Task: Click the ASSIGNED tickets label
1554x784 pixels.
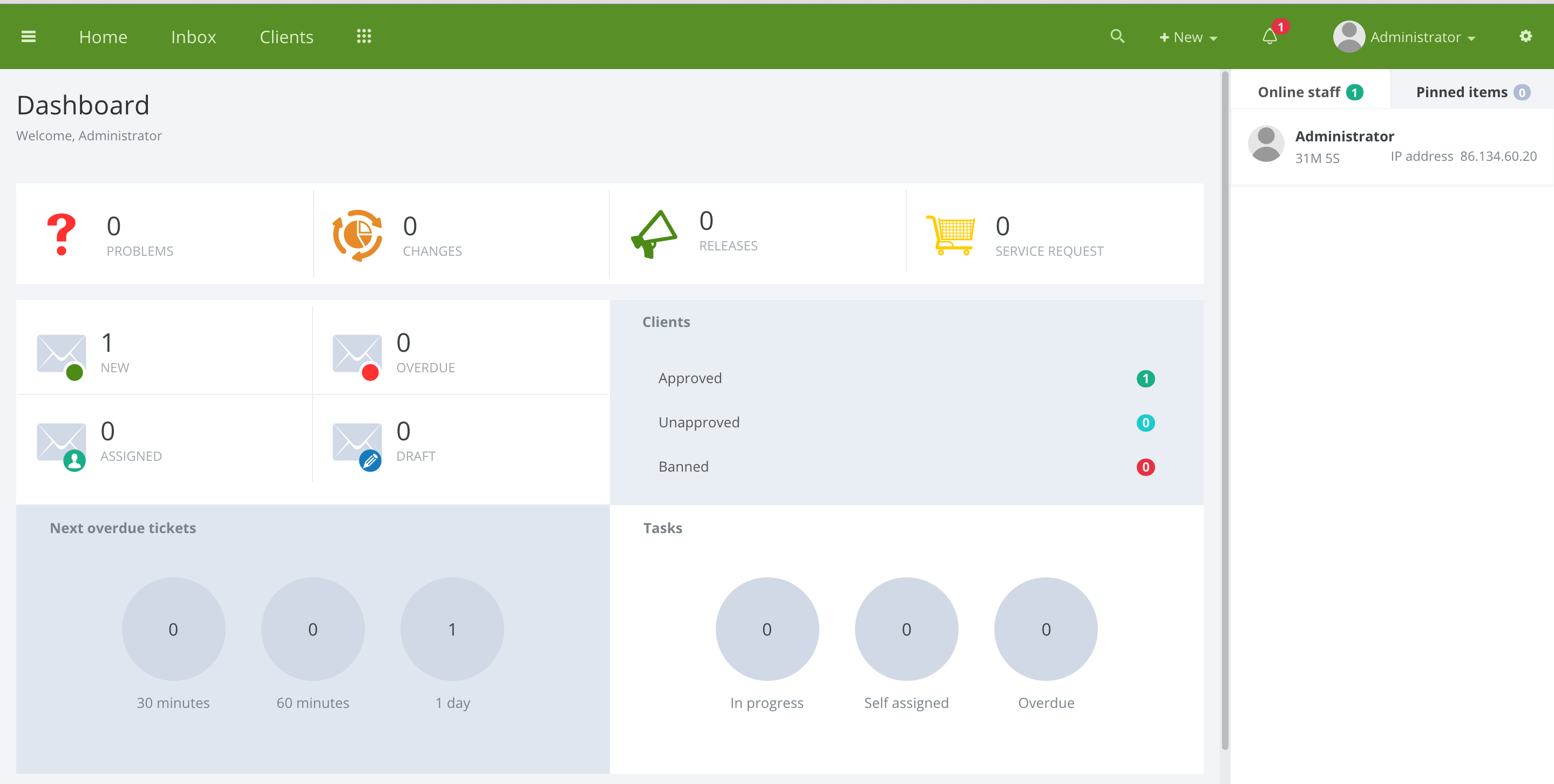Action: pos(131,456)
